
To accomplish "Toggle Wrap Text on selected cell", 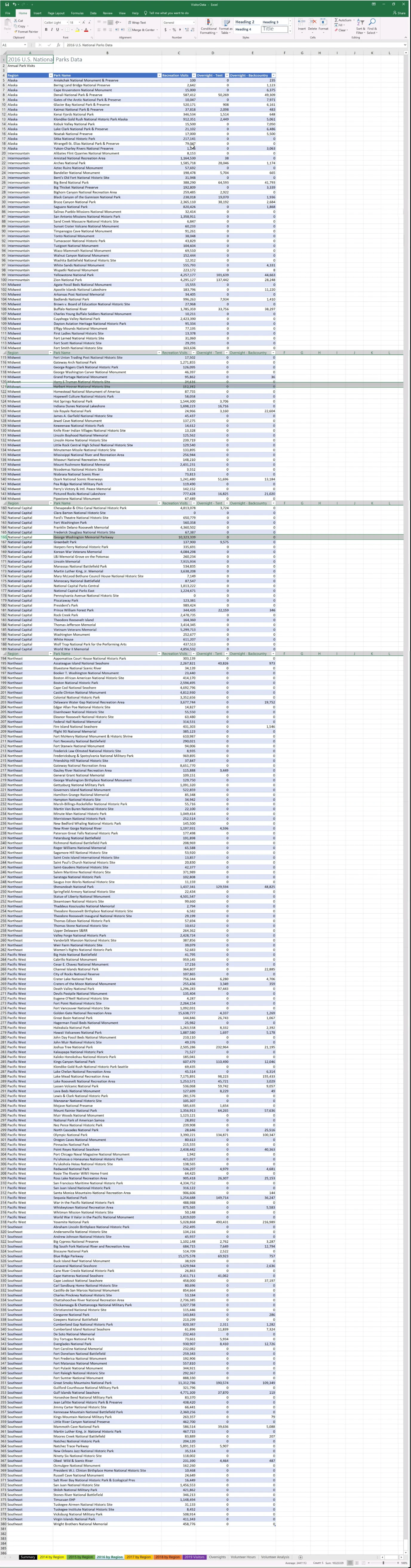I will 137,22.
